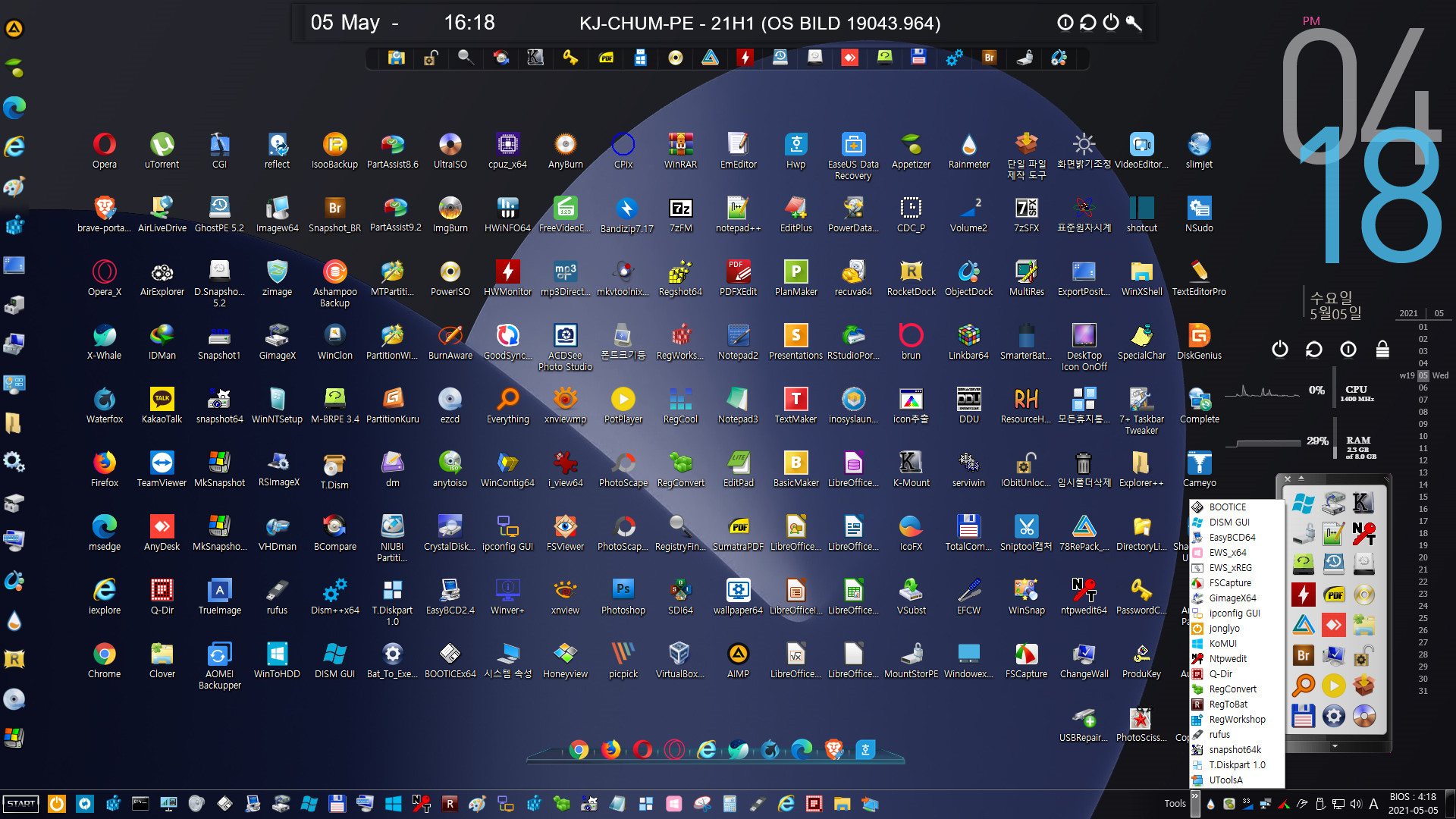Open Brave from the bottom dock

click(833, 749)
